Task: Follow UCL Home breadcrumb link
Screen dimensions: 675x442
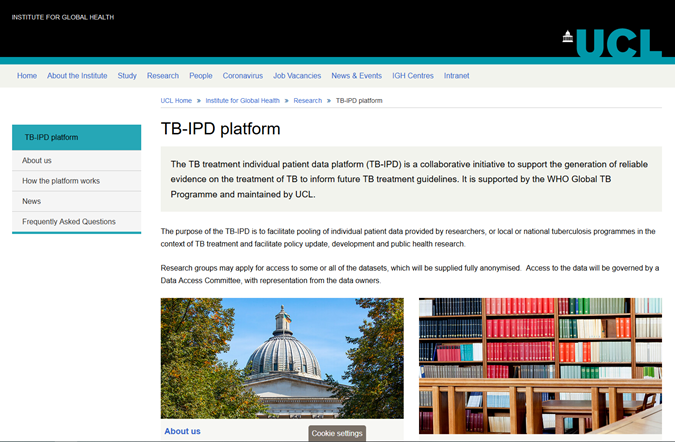Action: pos(176,101)
